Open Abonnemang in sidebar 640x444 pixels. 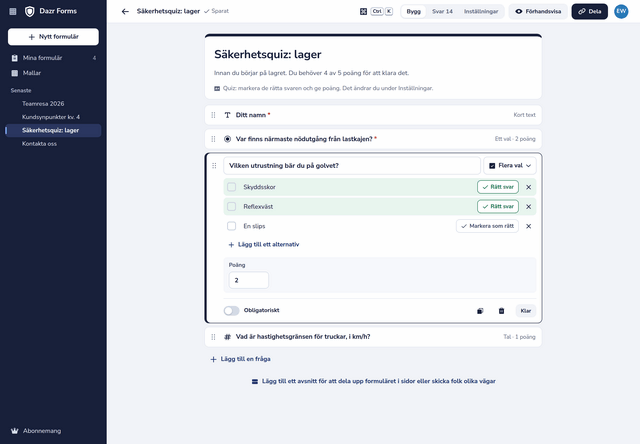pyautogui.click(x=53, y=431)
